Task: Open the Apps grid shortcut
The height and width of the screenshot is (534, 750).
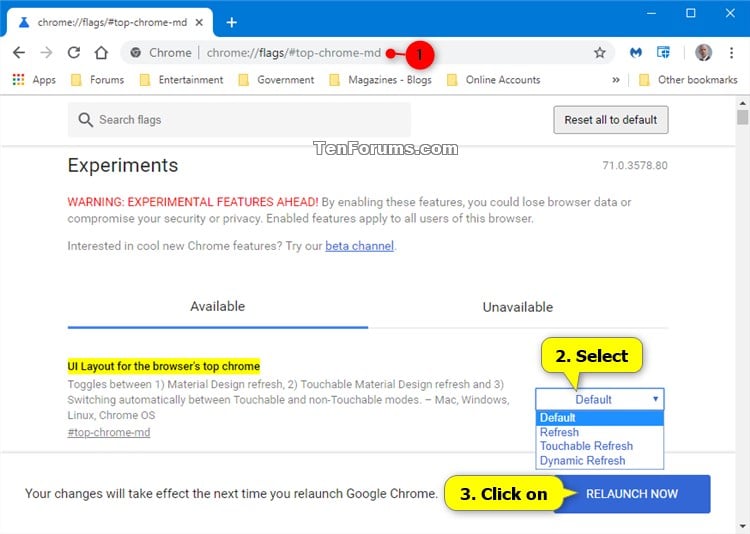Action: [x=34, y=79]
